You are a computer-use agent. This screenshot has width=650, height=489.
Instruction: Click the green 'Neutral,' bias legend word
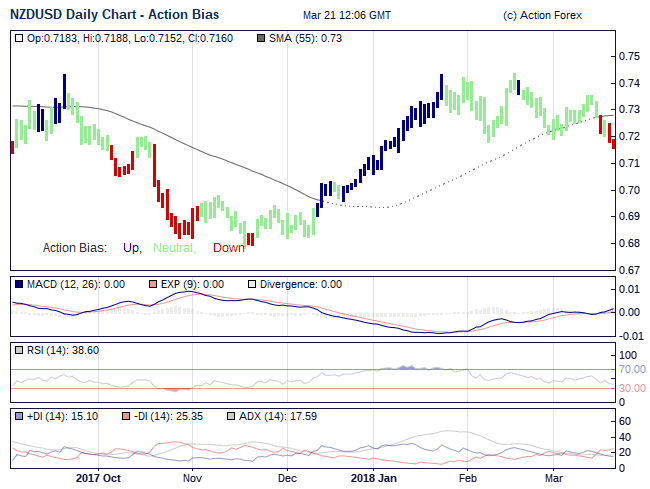[x=175, y=248]
